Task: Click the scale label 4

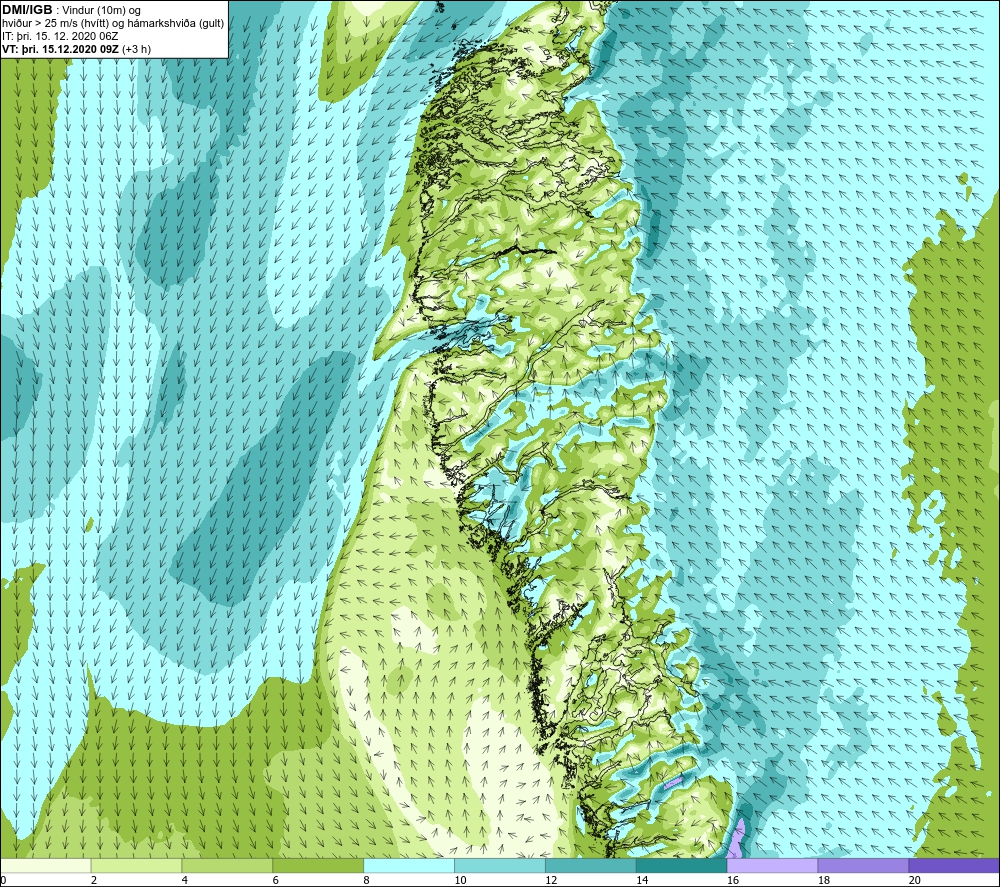Action: tap(184, 880)
